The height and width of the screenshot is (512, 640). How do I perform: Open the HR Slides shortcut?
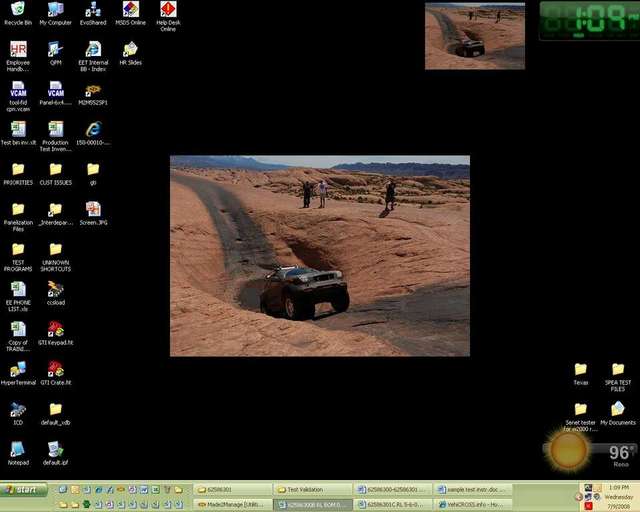tap(131, 53)
